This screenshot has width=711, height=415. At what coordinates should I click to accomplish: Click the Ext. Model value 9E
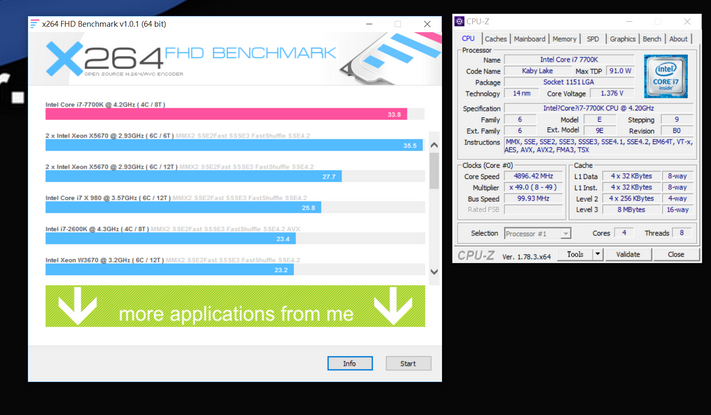(599, 131)
